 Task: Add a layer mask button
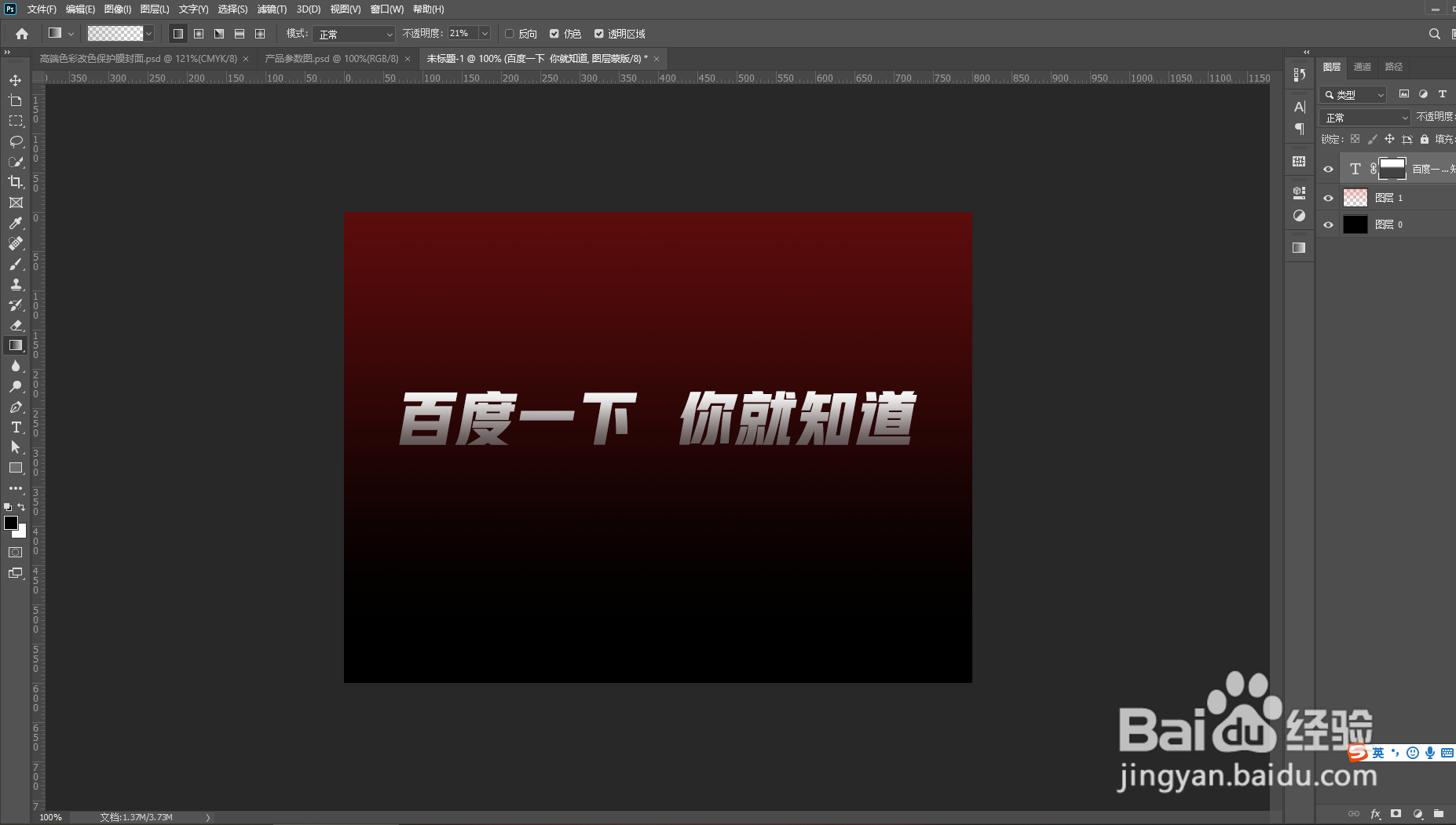coord(1396,814)
